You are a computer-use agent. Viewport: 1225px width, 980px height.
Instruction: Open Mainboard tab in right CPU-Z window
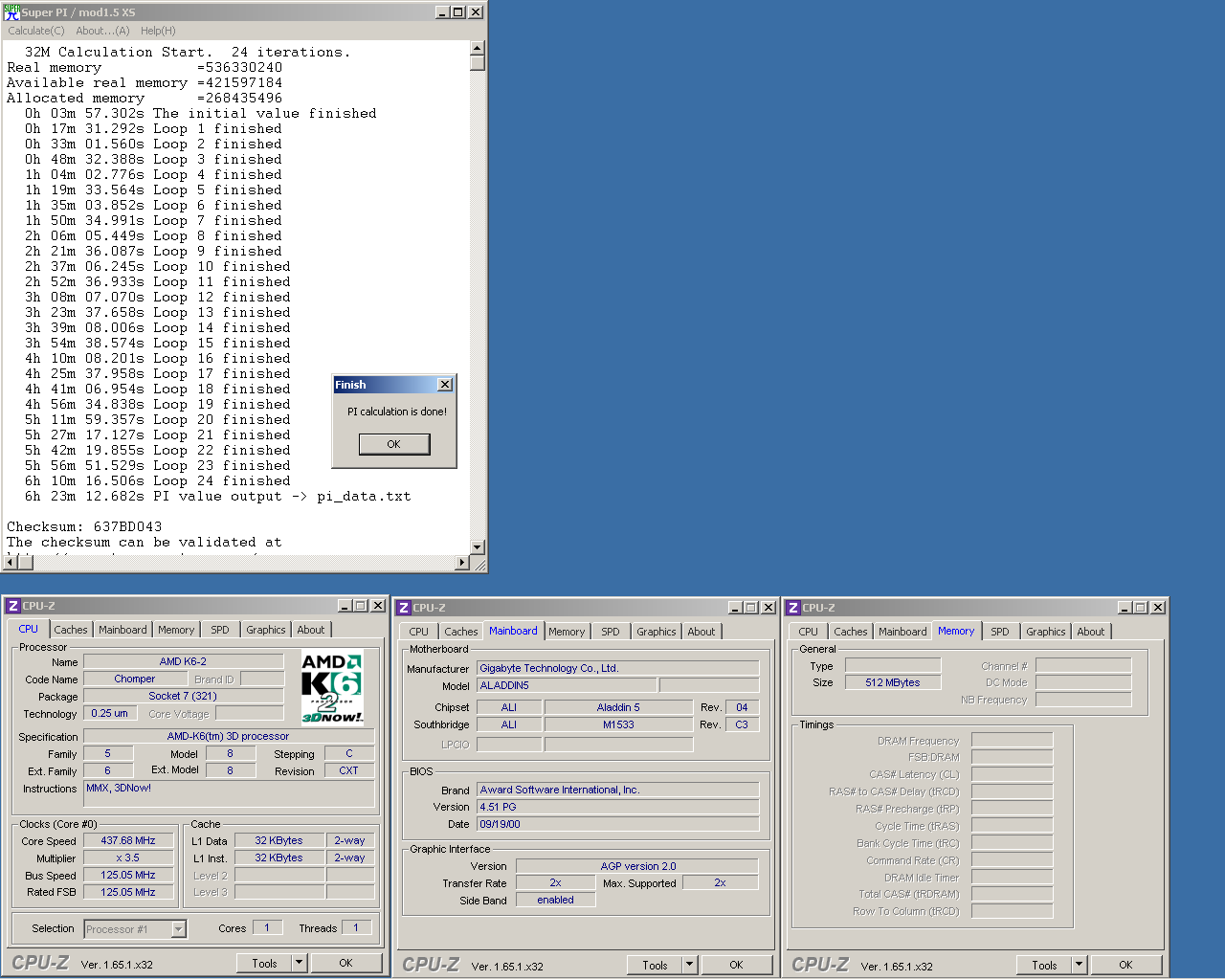pos(902,632)
